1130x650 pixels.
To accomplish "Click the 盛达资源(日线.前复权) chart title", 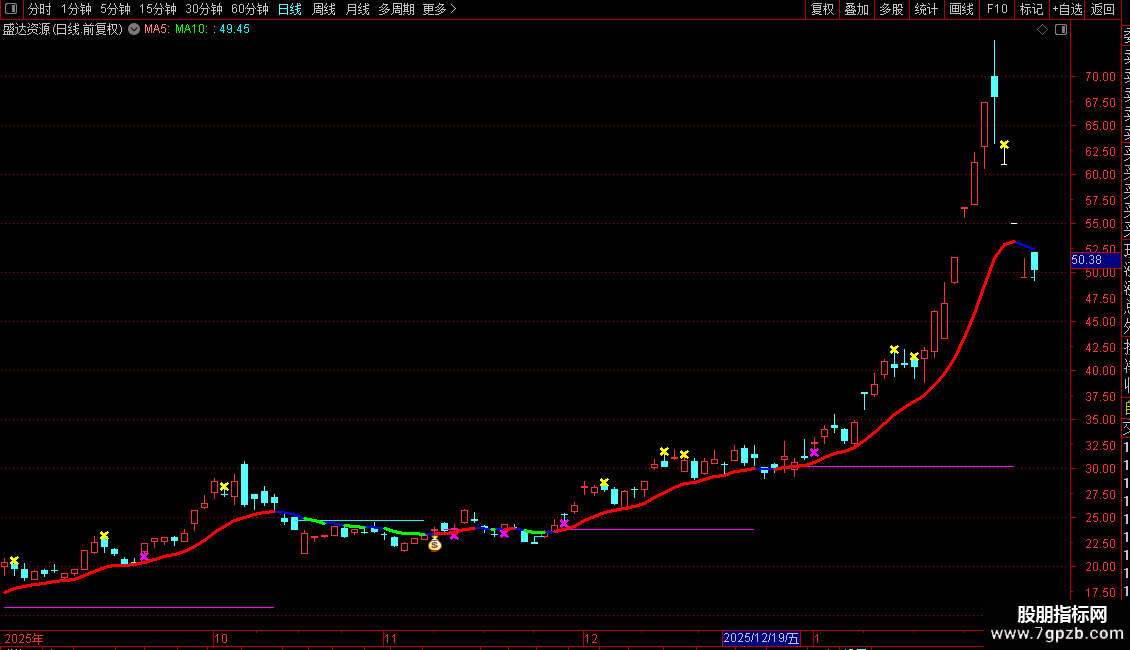I will coord(63,29).
